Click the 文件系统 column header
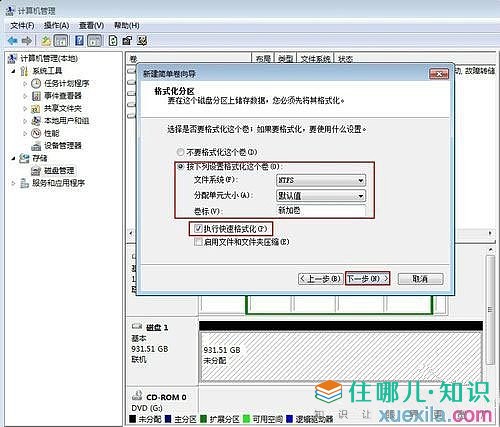This screenshot has height=427, width=500. pyautogui.click(x=315, y=59)
